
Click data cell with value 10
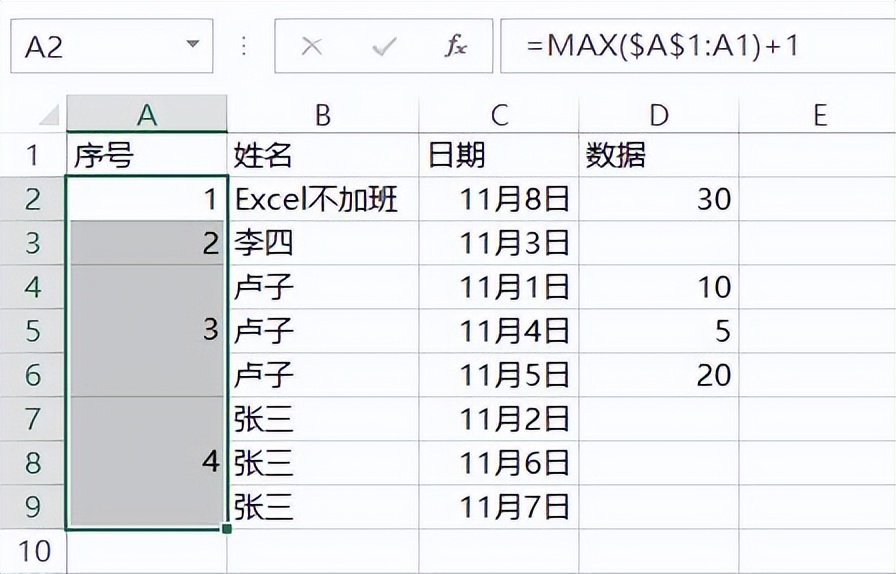pos(659,287)
